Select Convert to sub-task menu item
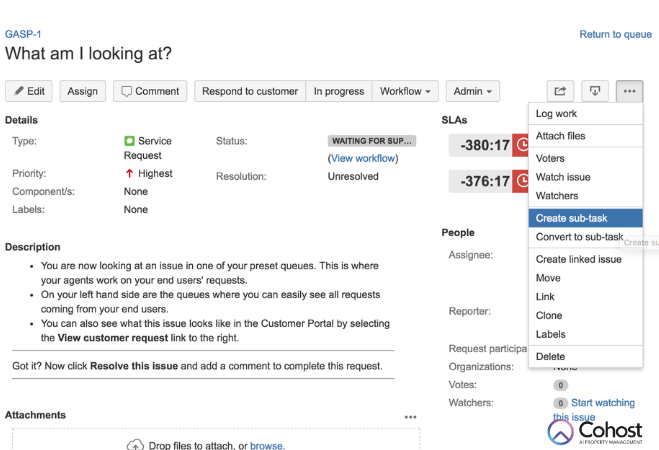The width and height of the screenshot is (659, 450). 585,237
